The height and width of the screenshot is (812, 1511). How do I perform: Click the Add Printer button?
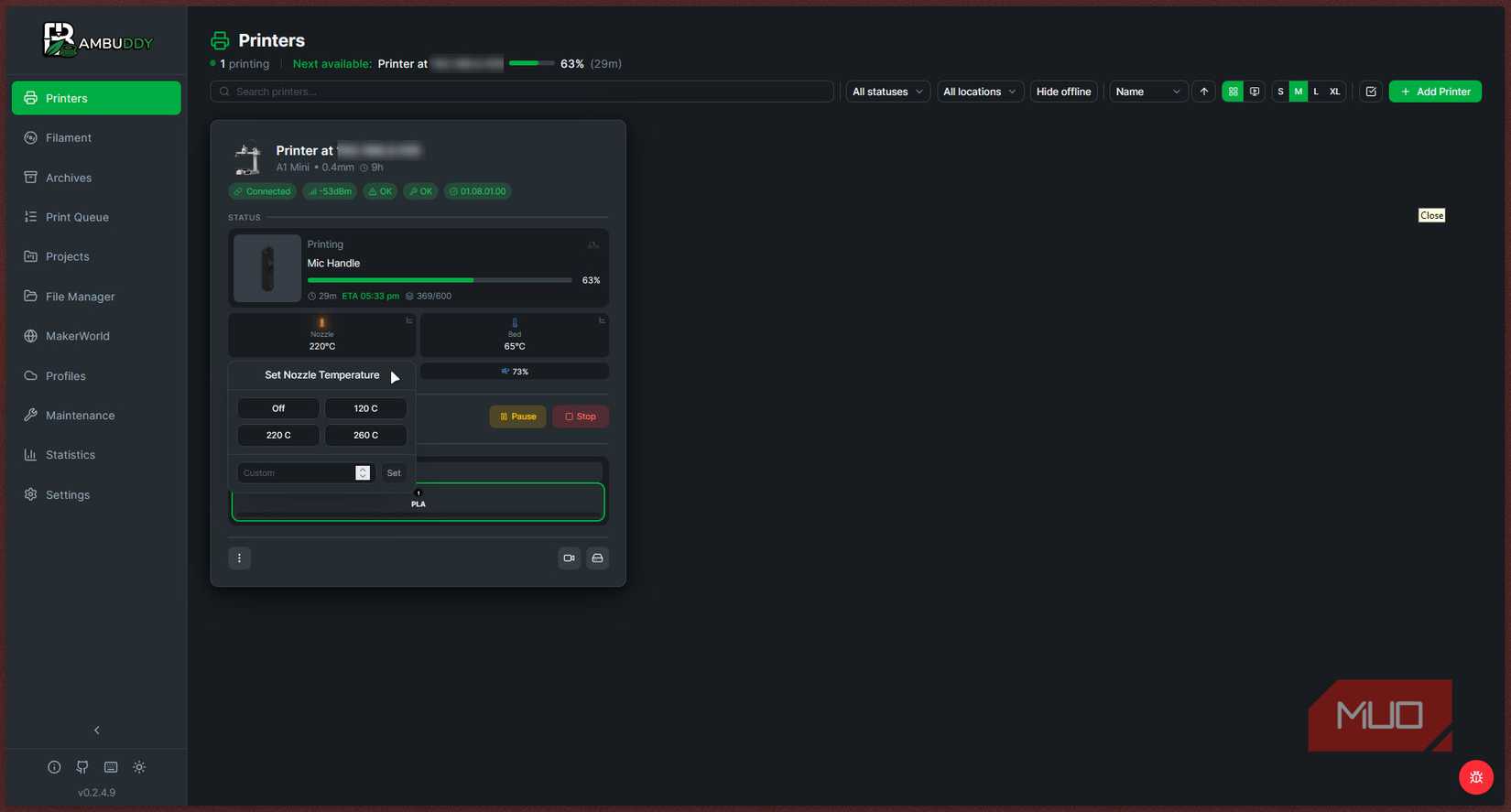1435,92
